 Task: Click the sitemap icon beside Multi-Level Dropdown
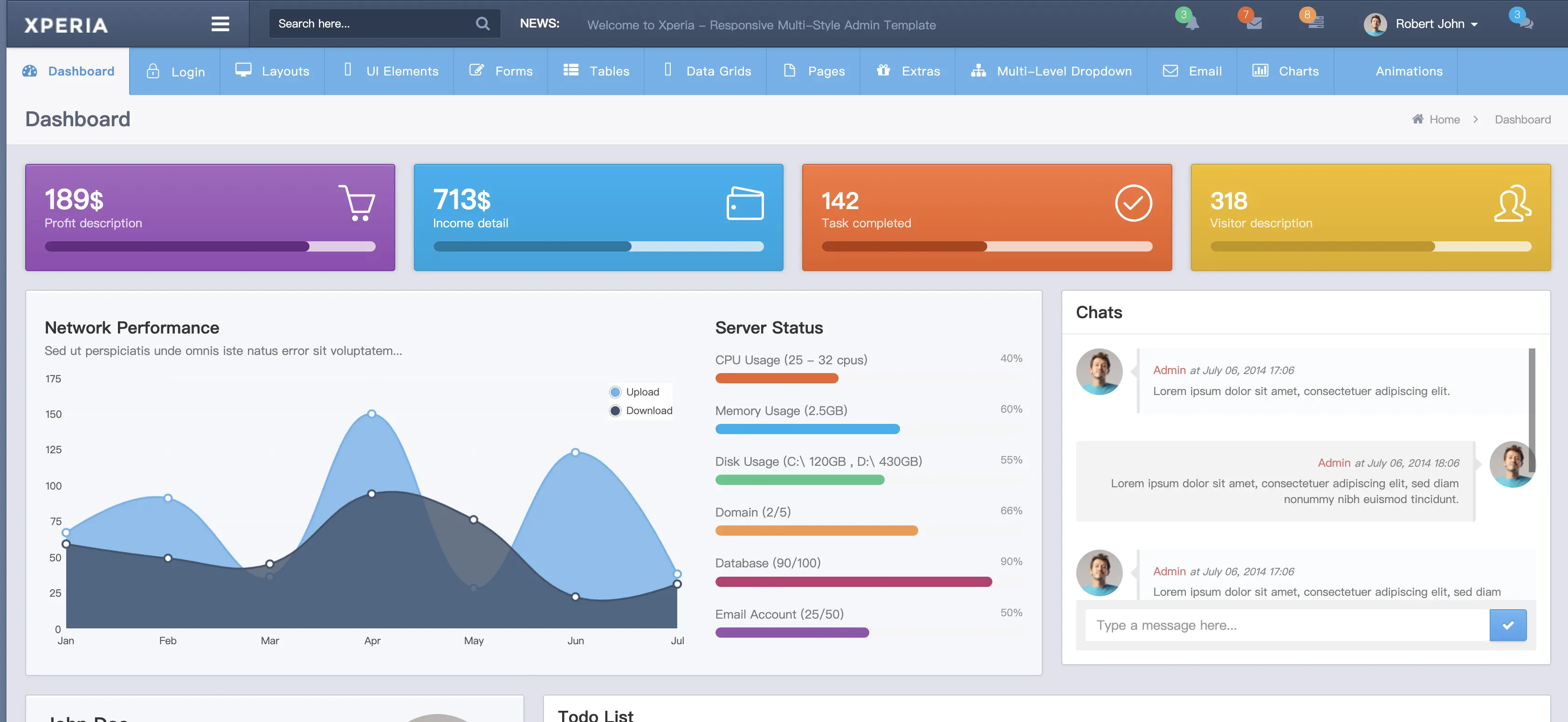978,70
